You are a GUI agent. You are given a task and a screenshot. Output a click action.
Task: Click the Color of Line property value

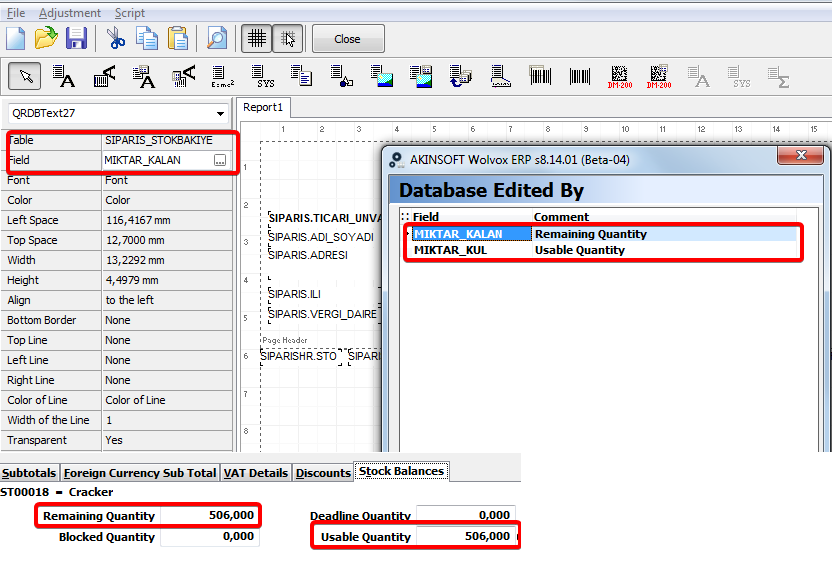tap(167, 400)
